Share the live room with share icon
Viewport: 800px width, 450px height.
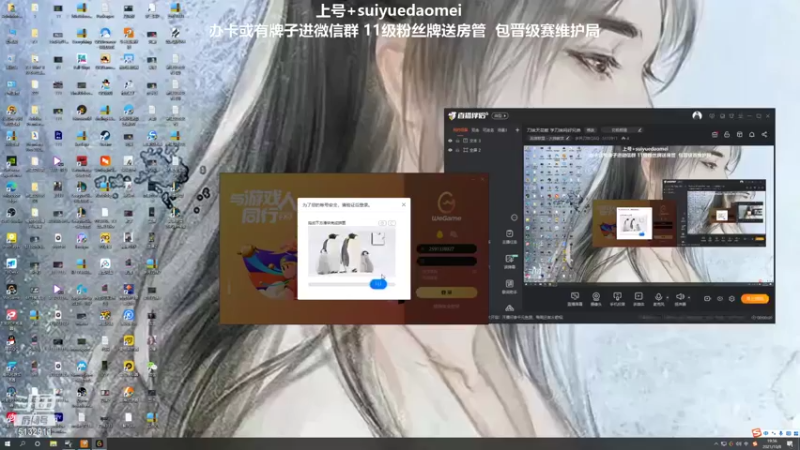point(764,134)
